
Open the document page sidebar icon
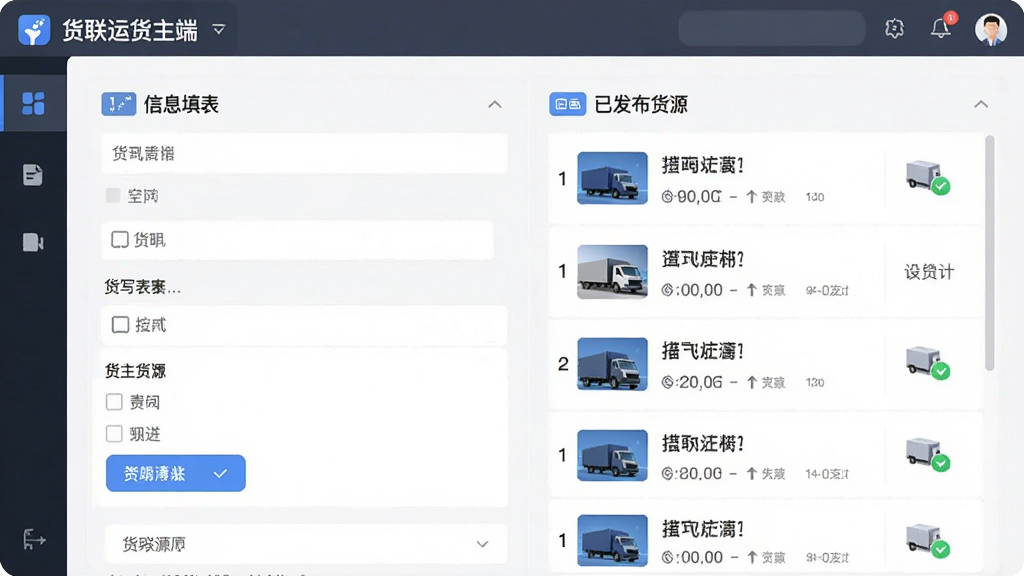coord(33,175)
